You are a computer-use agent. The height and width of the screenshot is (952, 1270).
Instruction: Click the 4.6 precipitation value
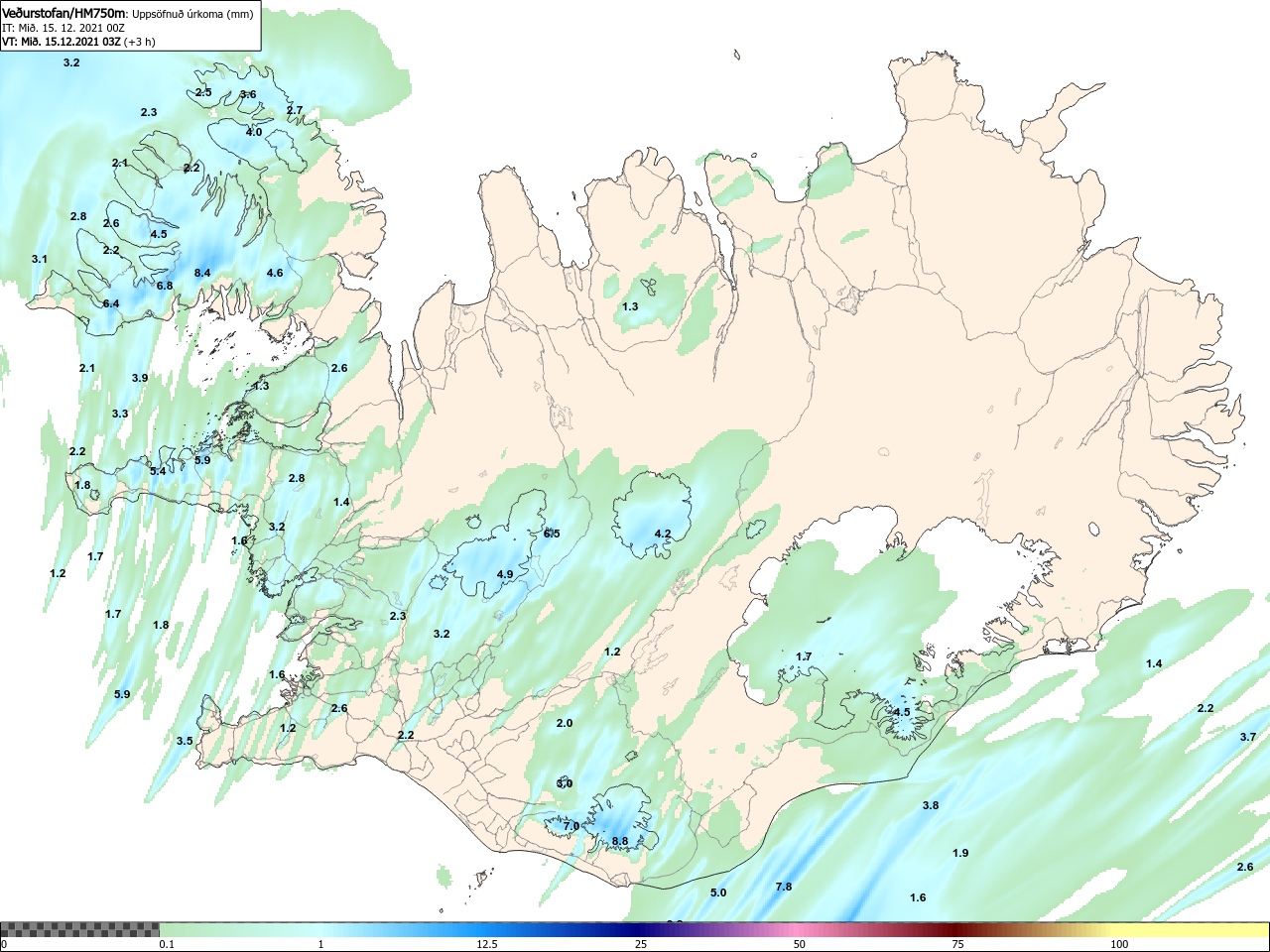tap(275, 273)
